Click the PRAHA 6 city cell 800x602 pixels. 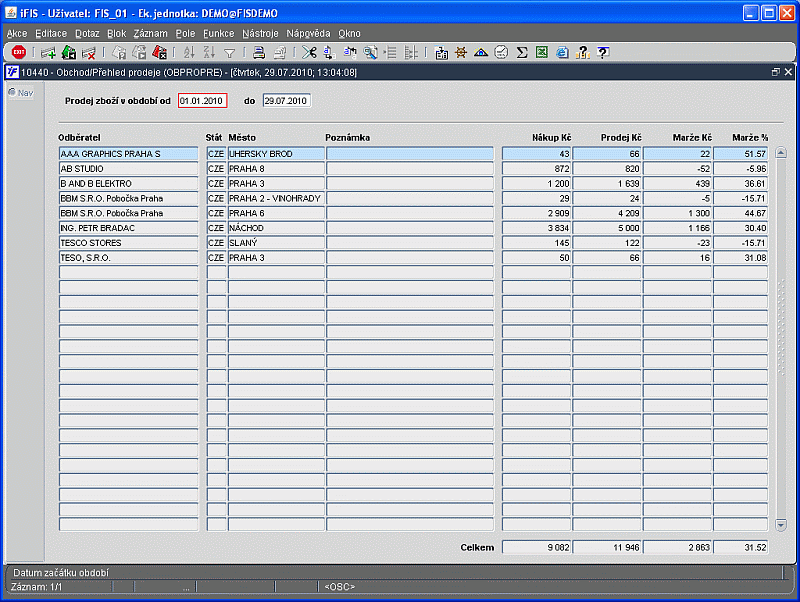point(276,213)
